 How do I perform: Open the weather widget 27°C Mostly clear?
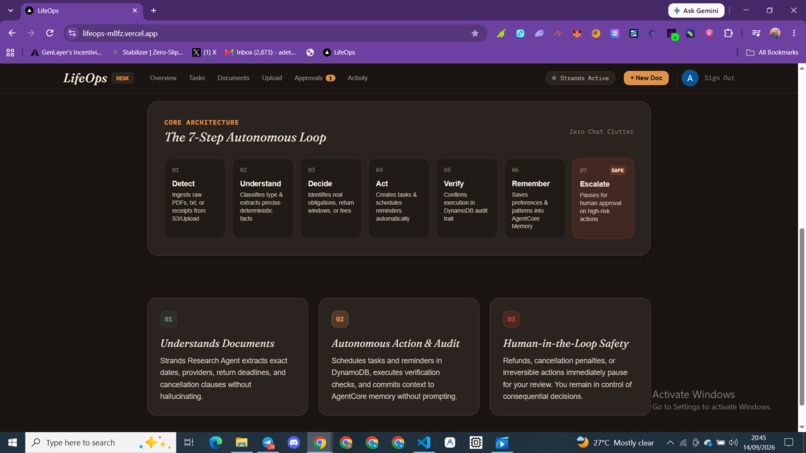click(x=615, y=443)
